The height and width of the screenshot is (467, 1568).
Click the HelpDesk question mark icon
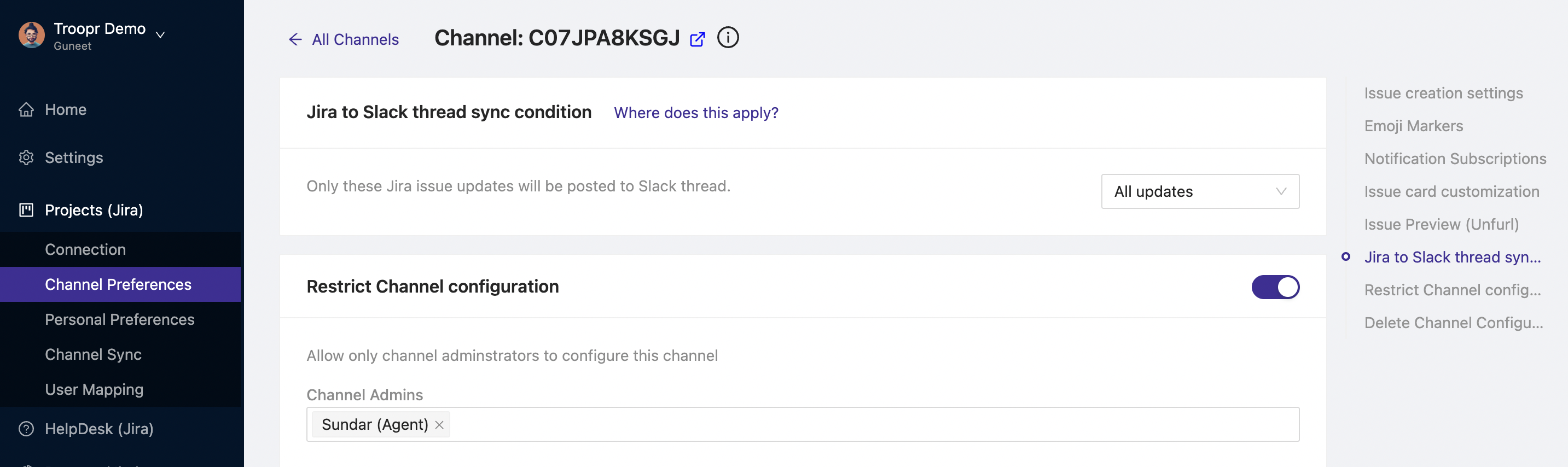click(26, 429)
